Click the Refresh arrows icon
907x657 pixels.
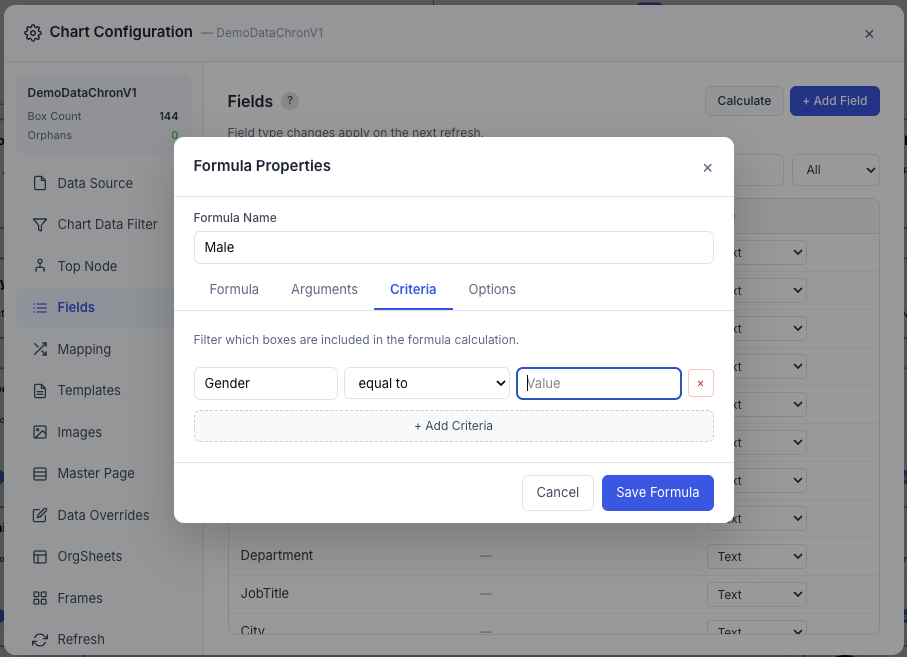coord(40,640)
